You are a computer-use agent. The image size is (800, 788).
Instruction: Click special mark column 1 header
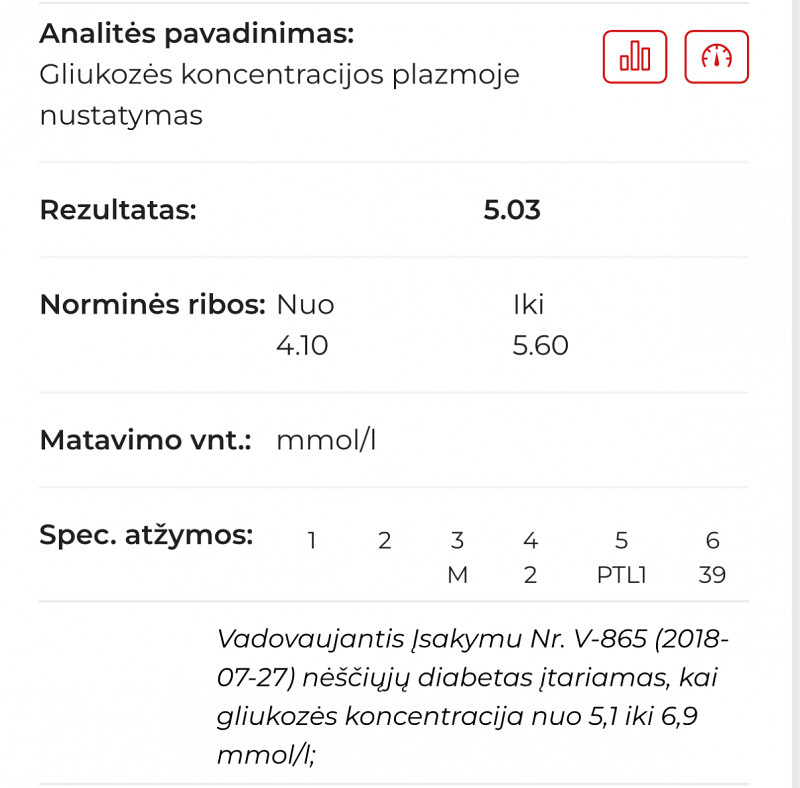[x=312, y=541]
